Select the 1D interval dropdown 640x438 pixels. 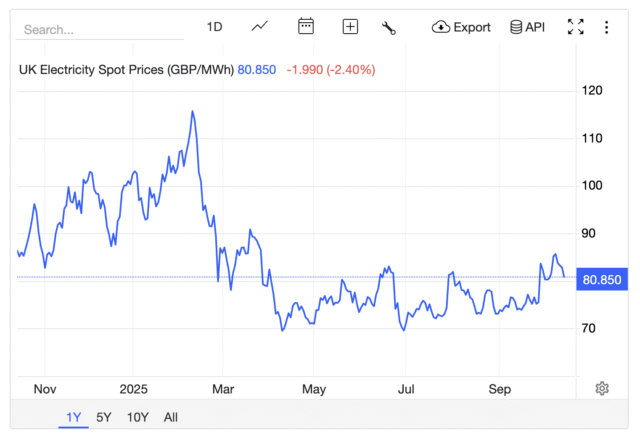click(214, 27)
